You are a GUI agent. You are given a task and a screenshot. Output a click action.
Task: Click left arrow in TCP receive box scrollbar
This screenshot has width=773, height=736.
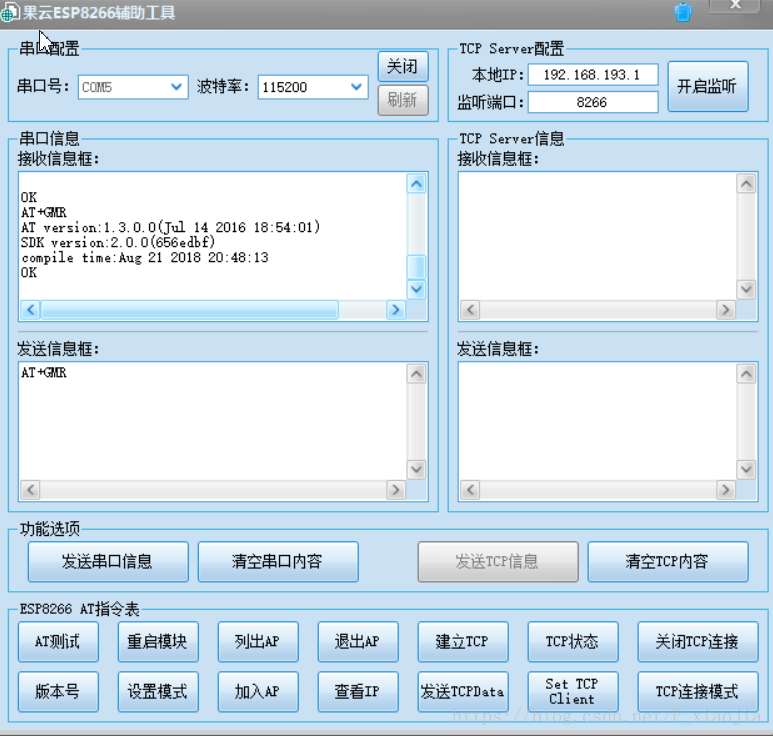[x=470, y=310]
